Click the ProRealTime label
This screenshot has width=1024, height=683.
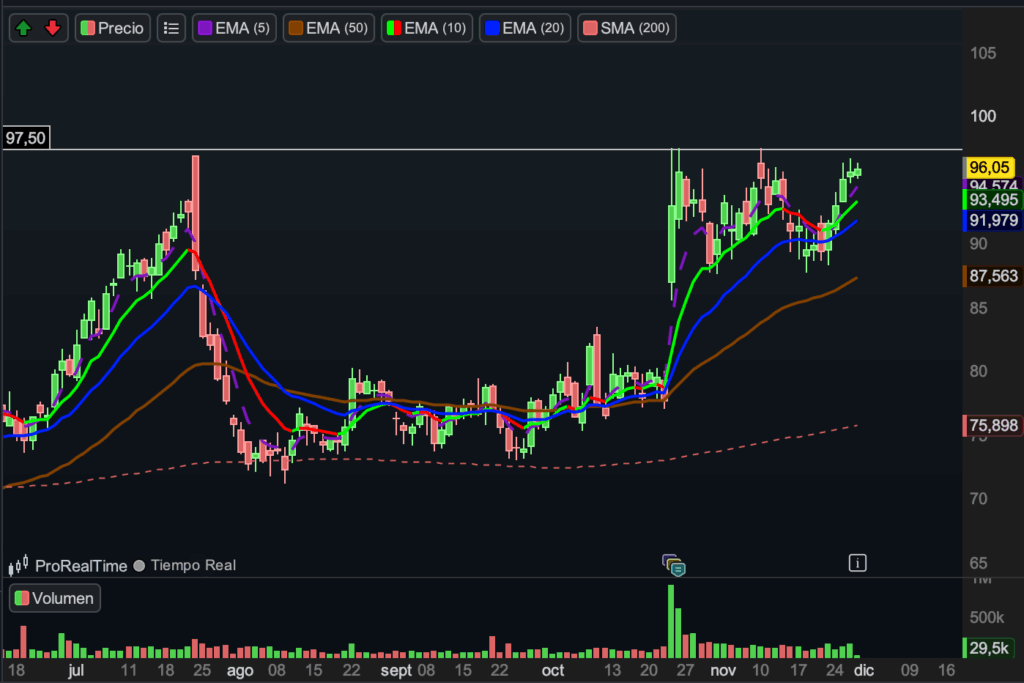pos(81,566)
